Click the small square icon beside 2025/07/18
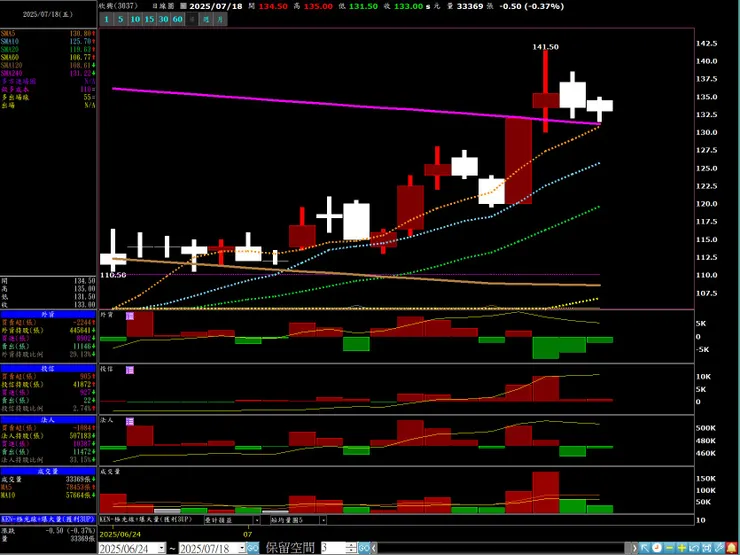 [183, 6]
